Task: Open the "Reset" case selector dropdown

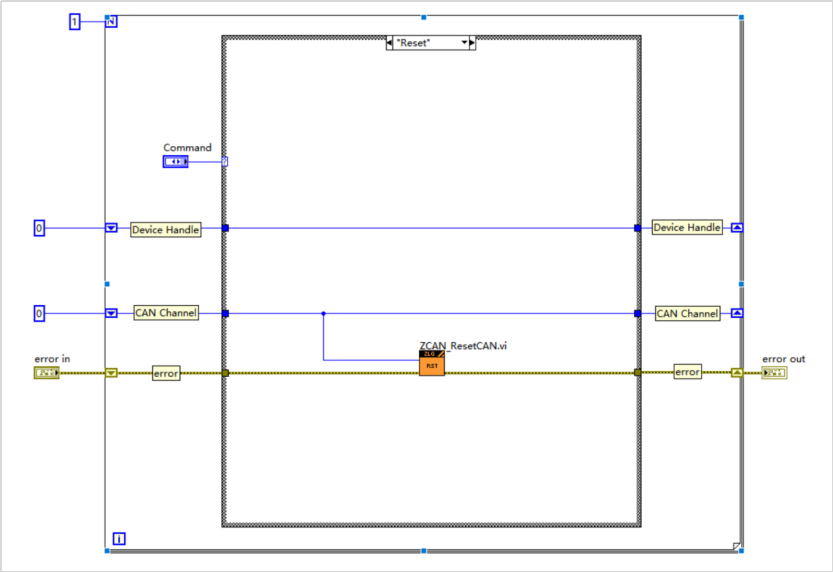Action: coord(464,42)
